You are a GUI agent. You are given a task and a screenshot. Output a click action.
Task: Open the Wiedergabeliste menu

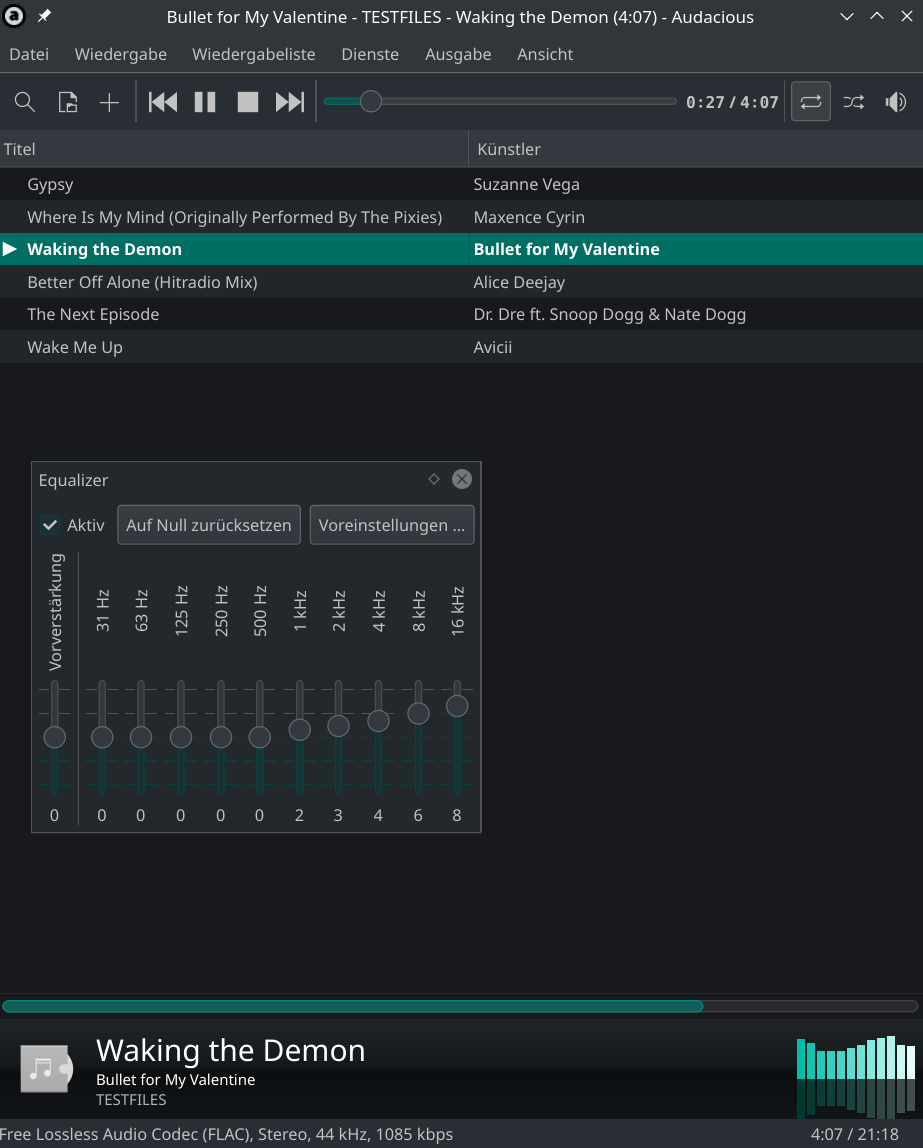click(x=253, y=54)
